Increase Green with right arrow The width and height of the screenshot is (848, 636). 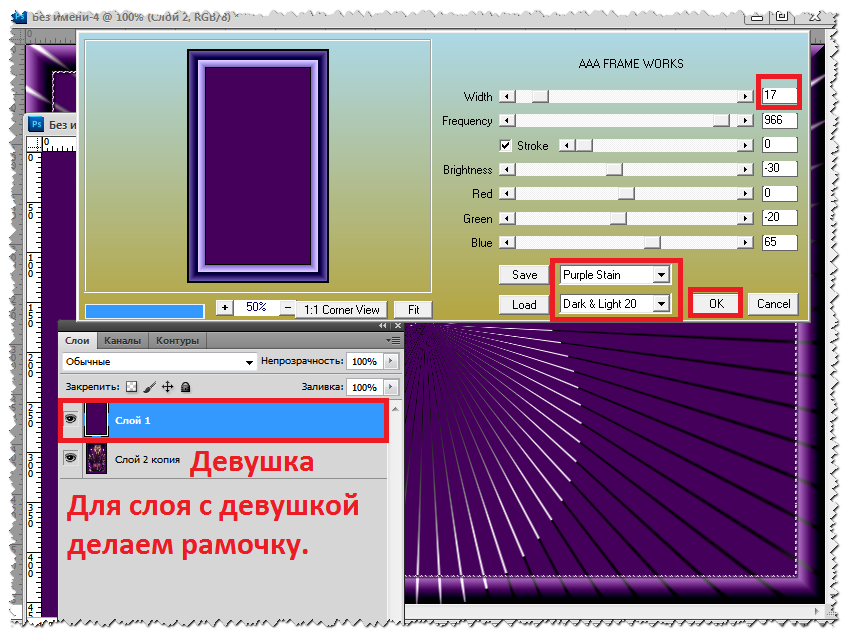745,218
